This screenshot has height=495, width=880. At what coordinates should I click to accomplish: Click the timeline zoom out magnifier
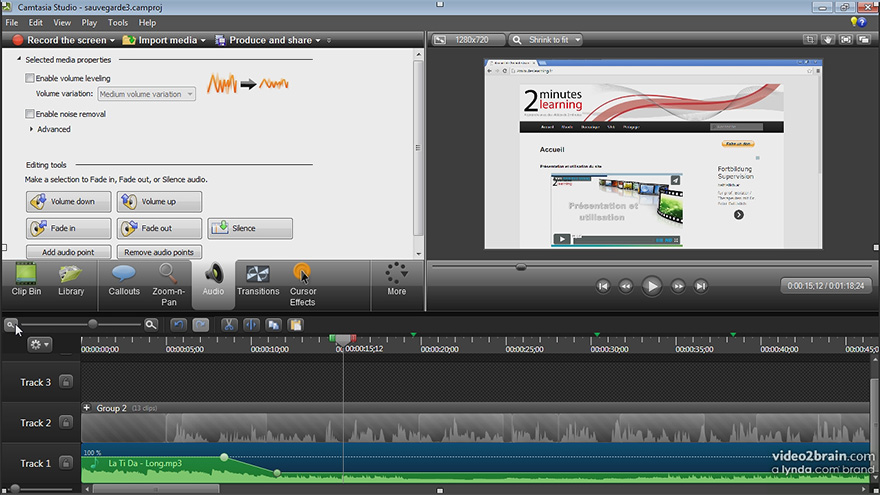[11, 324]
